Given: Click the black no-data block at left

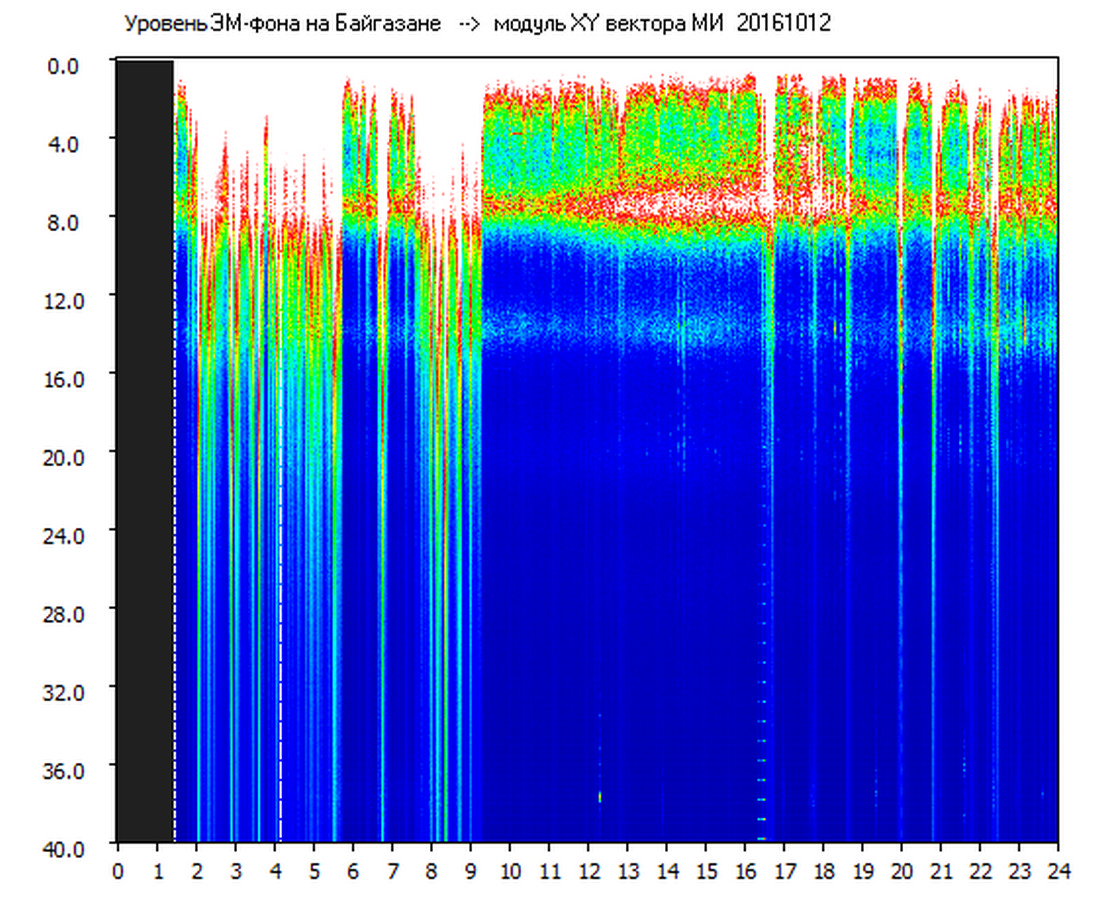Looking at the screenshot, I should tap(145, 450).
